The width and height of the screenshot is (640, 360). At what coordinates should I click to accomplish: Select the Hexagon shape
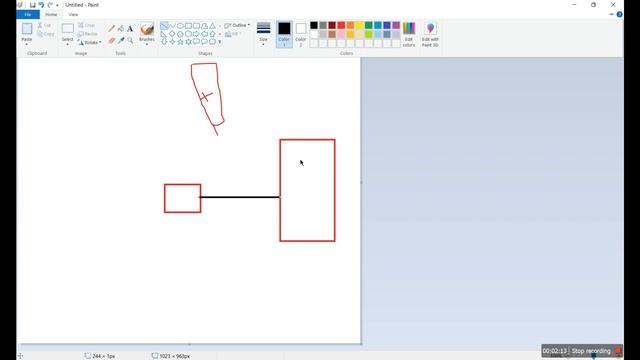(188, 34)
